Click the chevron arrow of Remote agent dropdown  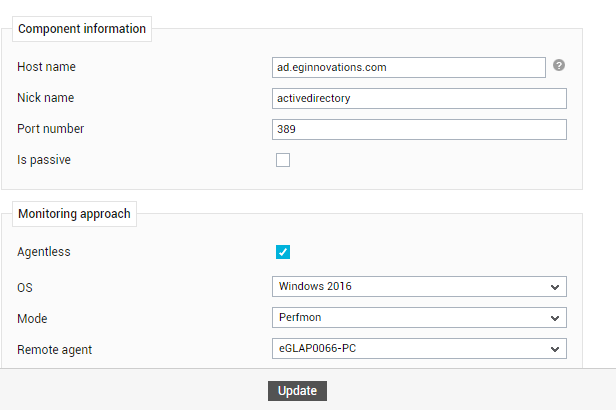(555, 349)
